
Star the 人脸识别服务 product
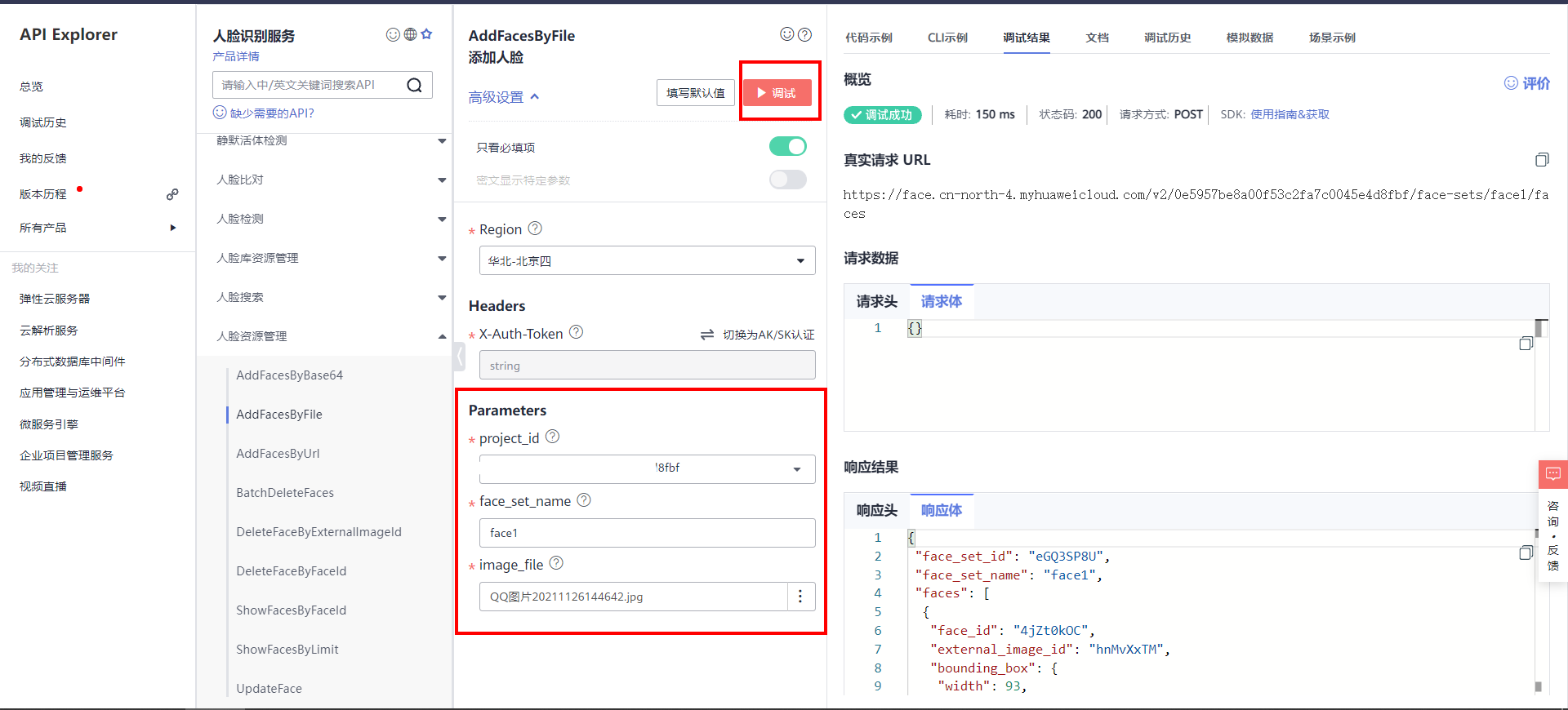click(426, 34)
